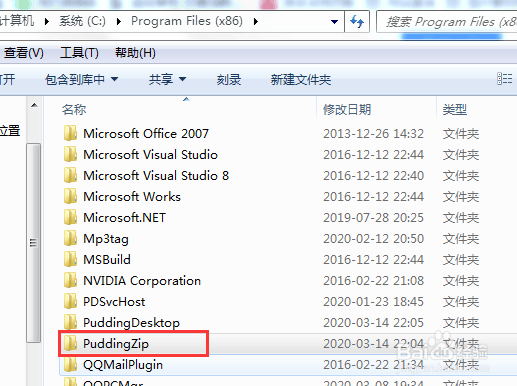517x386 pixels.
Task: Select PuddingDesktop folder icon
Action: point(70,322)
